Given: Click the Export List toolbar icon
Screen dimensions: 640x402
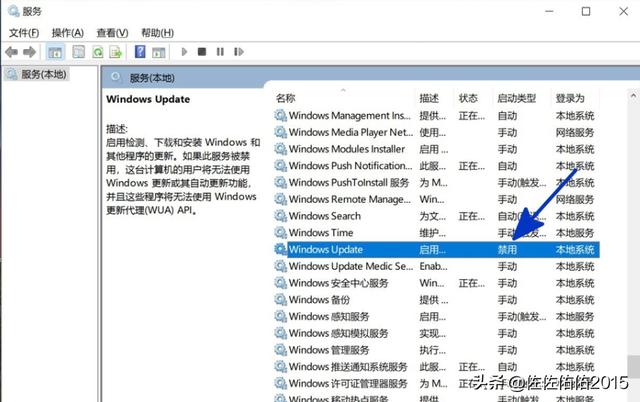Looking at the screenshot, I should click(x=116, y=52).
